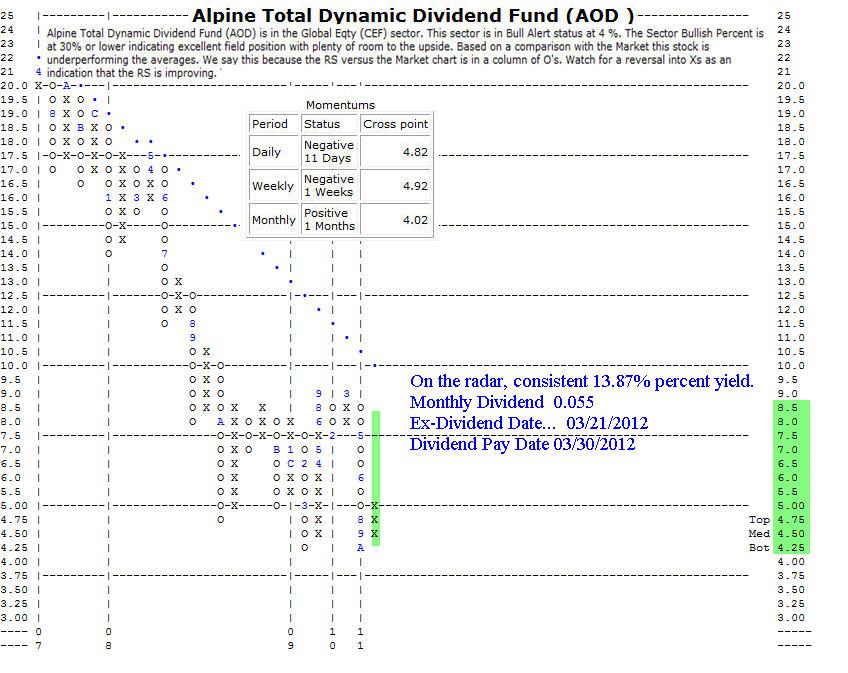The image size is (848, 673).
Task: Click the year label "07" on the time axis
Action: pyautogui.click(x=38, y=638)
